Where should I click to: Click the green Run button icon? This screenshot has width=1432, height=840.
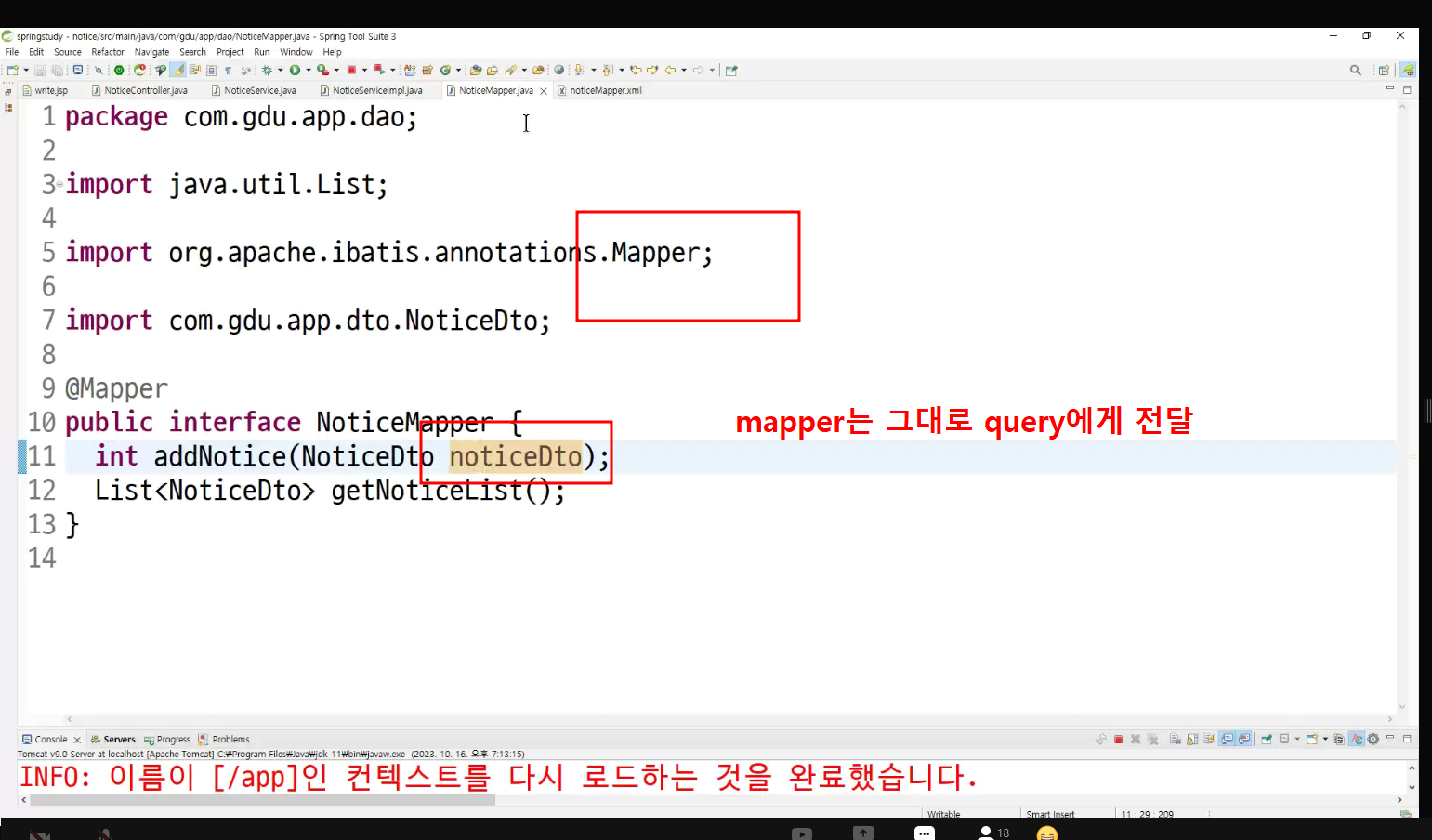[295, 70]
